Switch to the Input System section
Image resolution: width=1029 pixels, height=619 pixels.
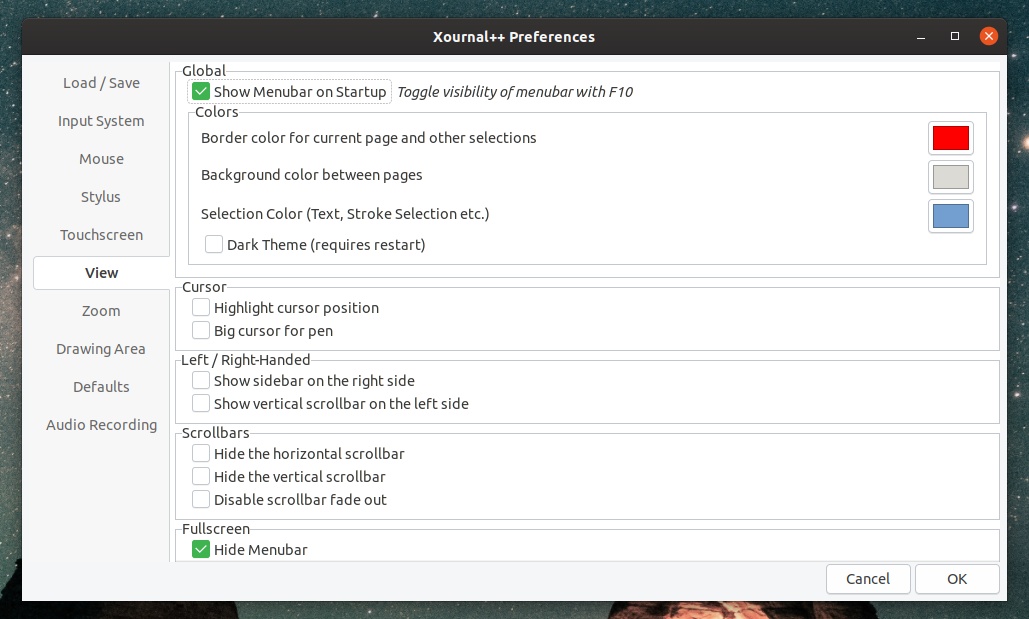(x=101, y=120)
